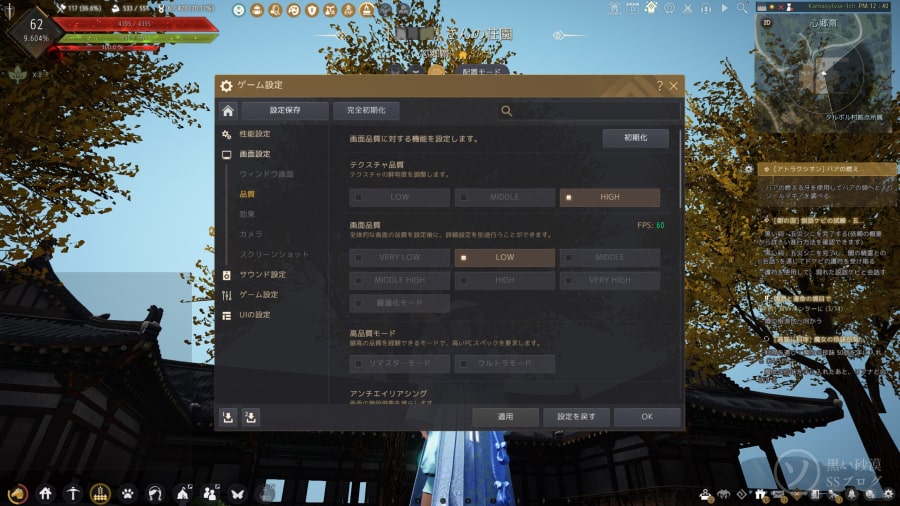Select スクリーンショット sub-item in sidebar
This screenshot has height=506, width=900.
click(x=274, y=254)
